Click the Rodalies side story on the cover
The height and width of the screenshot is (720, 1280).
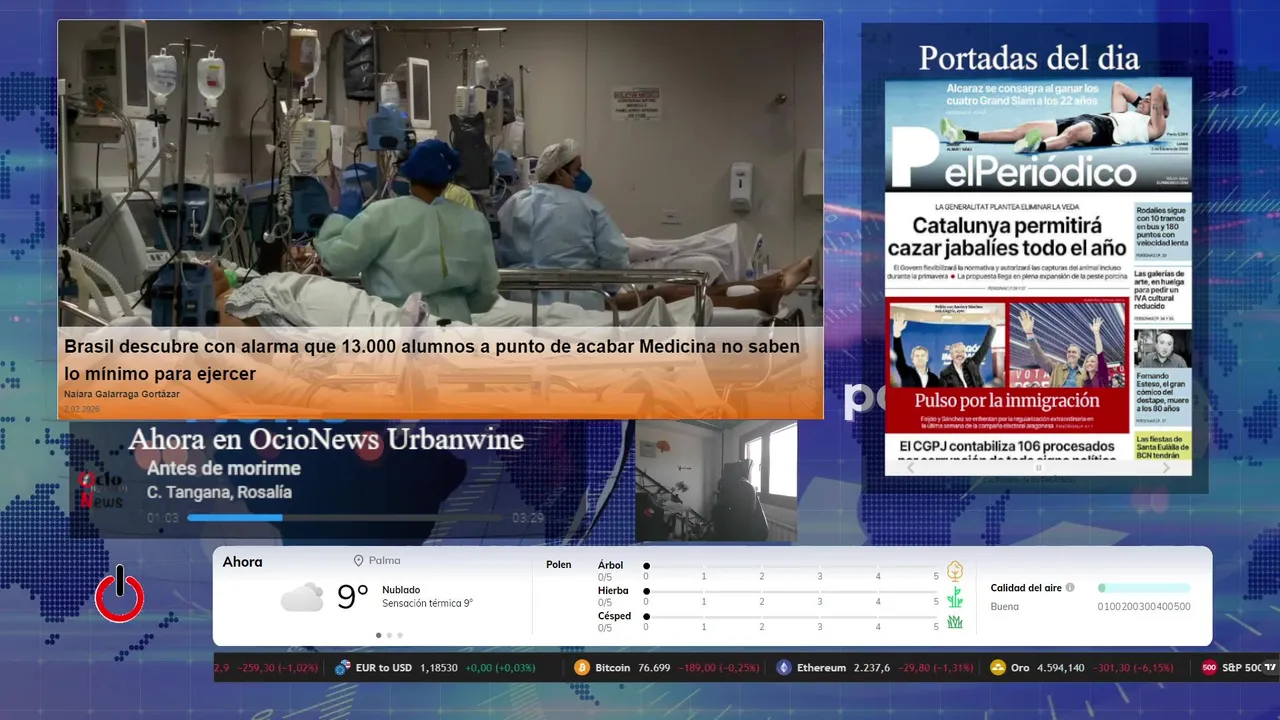click(1162, 228)
